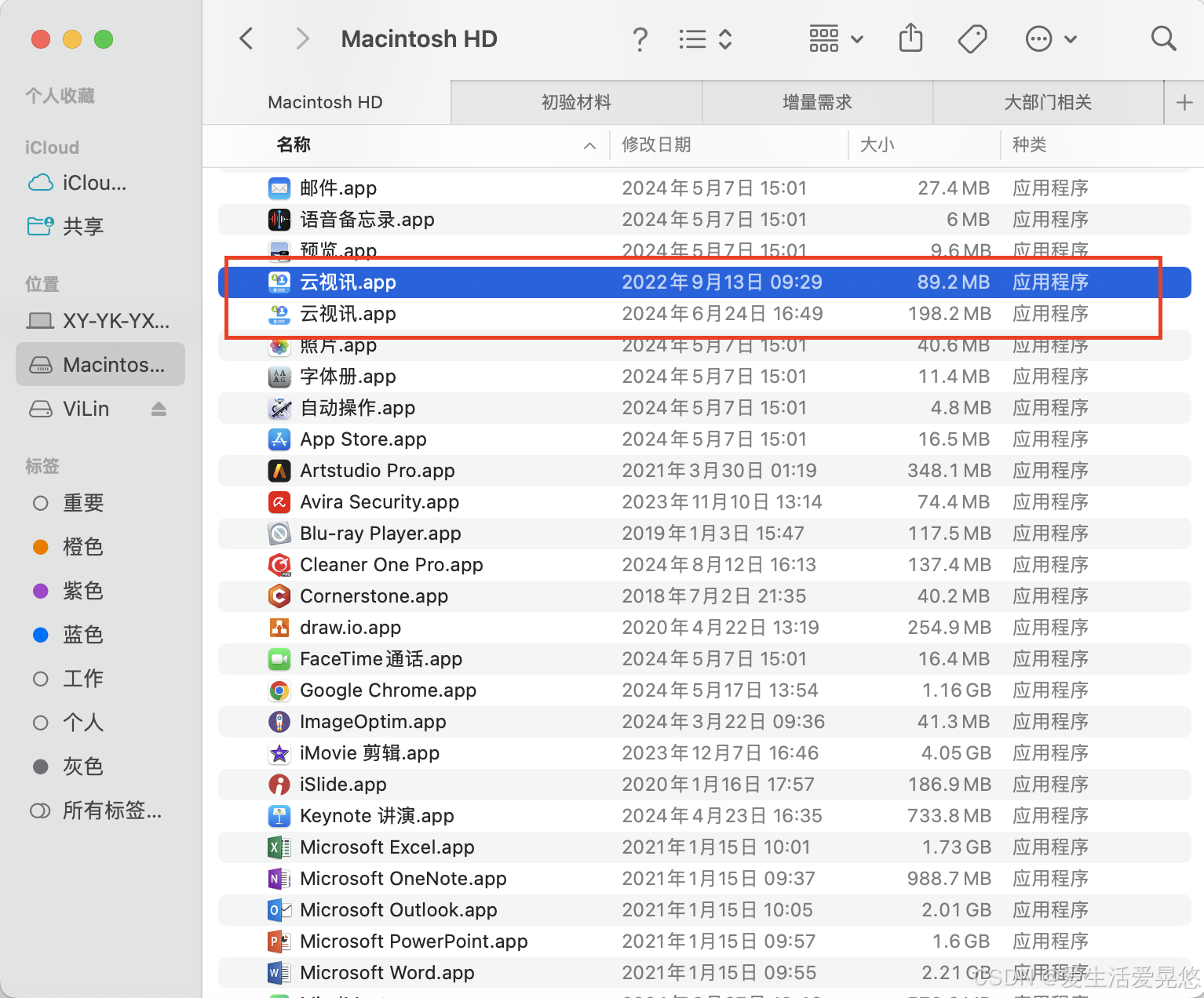Click the help question mark icon

(640, 38)
